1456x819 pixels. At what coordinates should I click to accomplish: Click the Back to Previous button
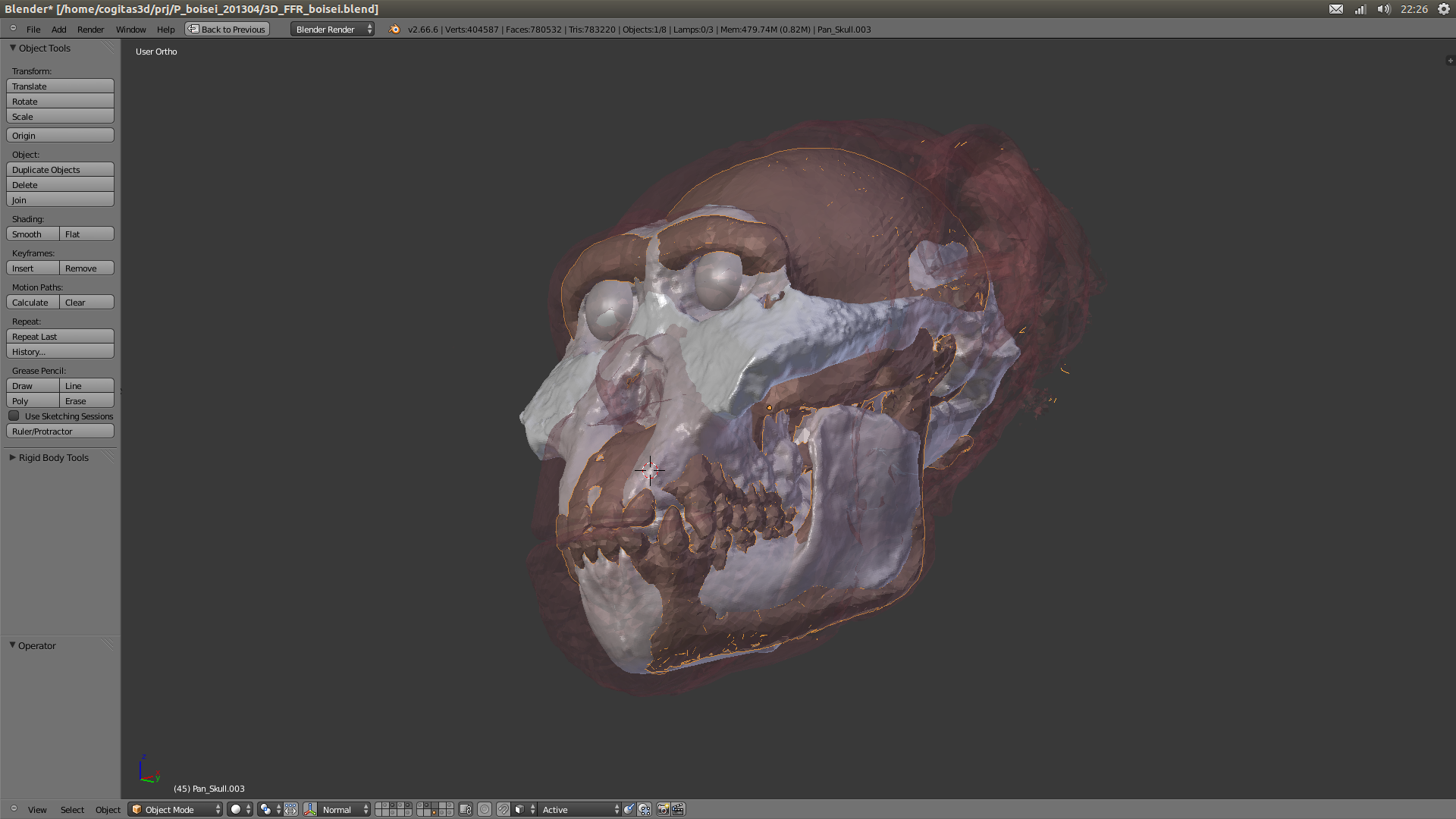click(x=227, y=30)
